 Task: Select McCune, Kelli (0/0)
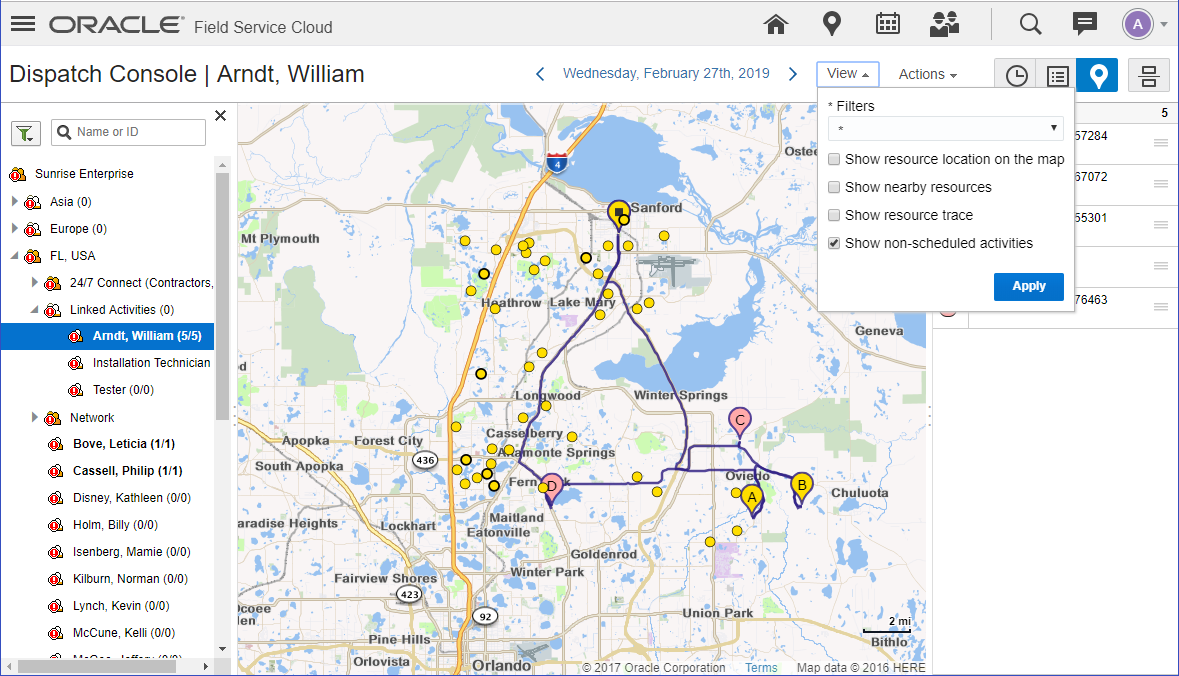(x=124, y=633)
